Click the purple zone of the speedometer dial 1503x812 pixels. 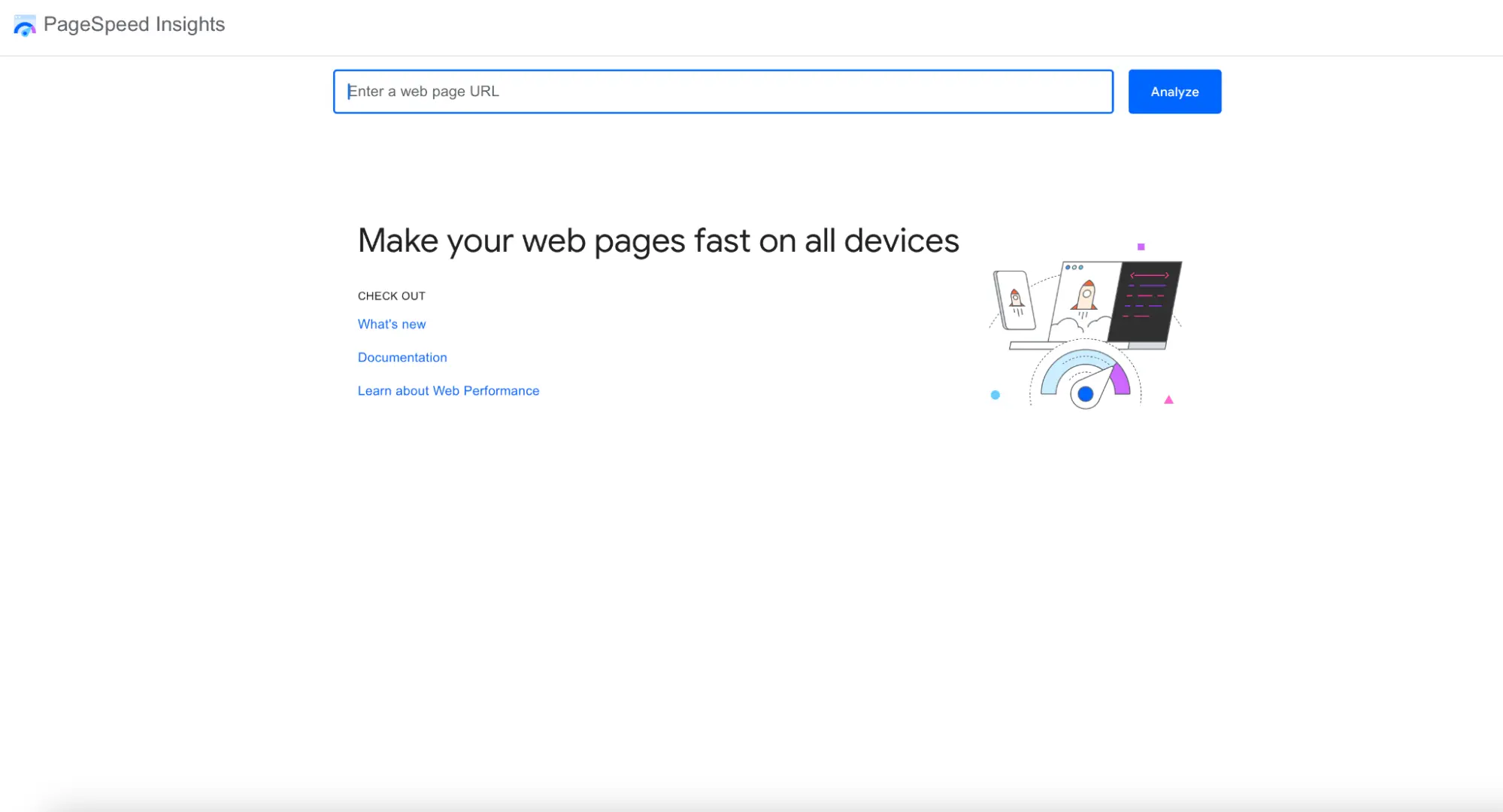pyautogui.click(x=1120, y=378)
